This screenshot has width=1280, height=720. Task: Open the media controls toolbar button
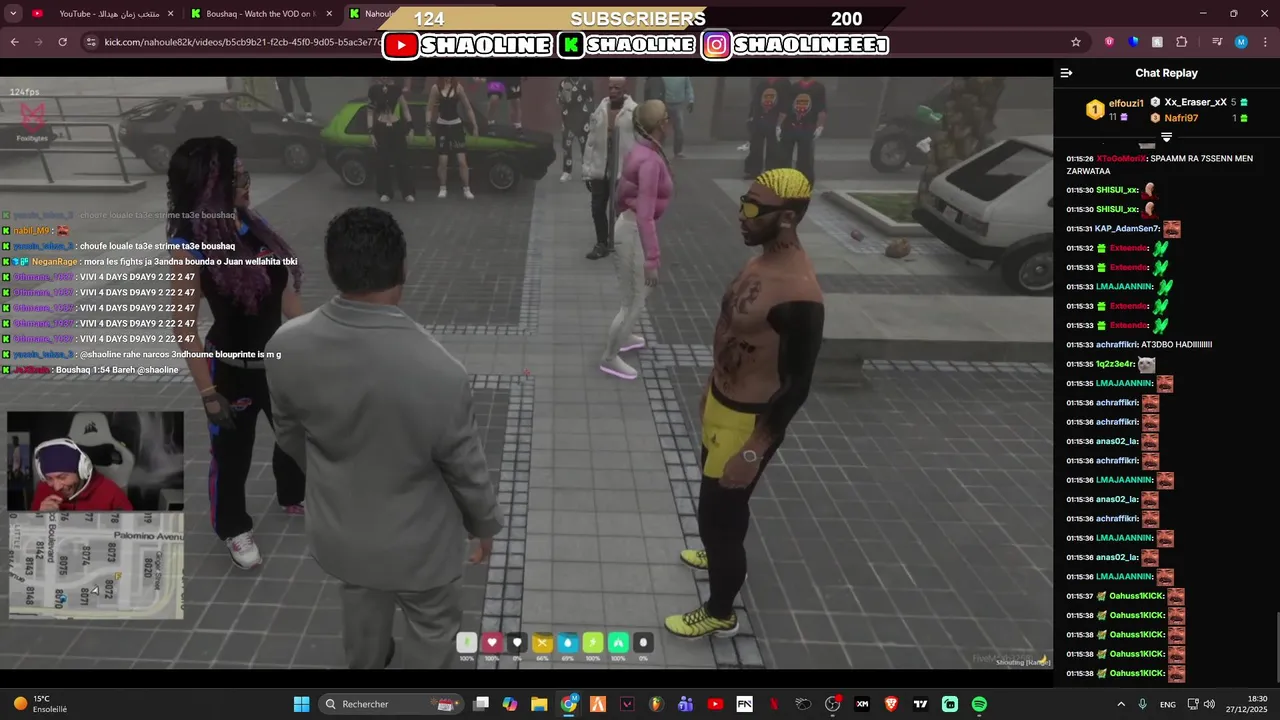pos(1217,42)
